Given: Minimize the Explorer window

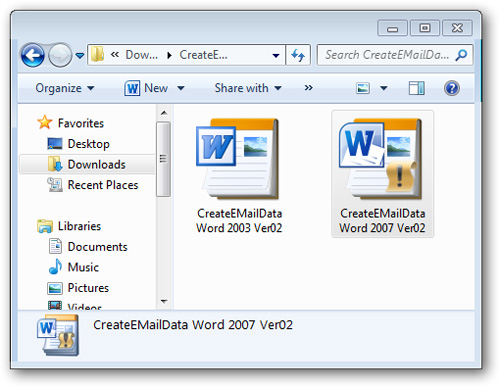Looking at the screenshot, I should (392, 28).
